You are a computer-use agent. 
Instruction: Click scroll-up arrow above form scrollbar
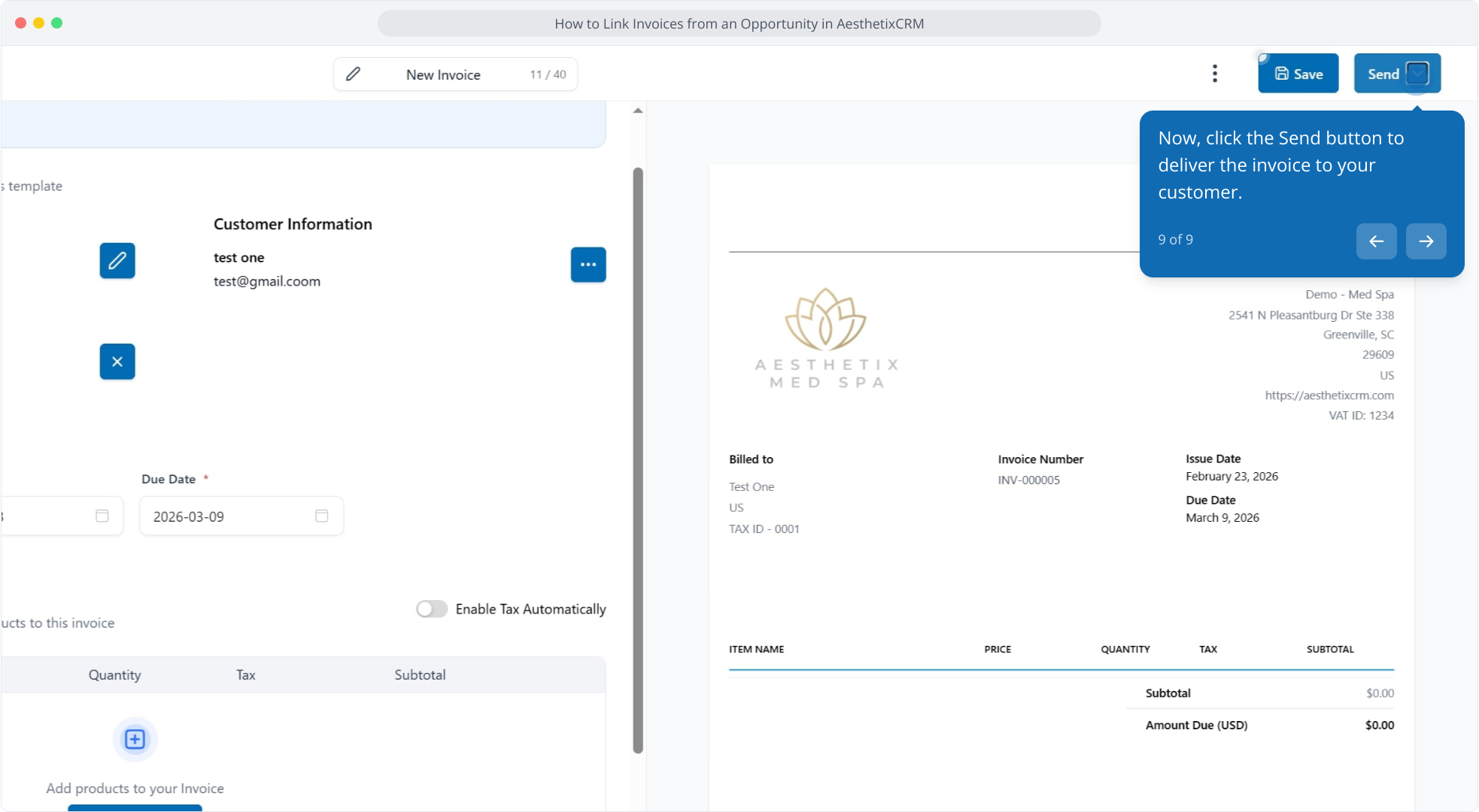(638, 111)
